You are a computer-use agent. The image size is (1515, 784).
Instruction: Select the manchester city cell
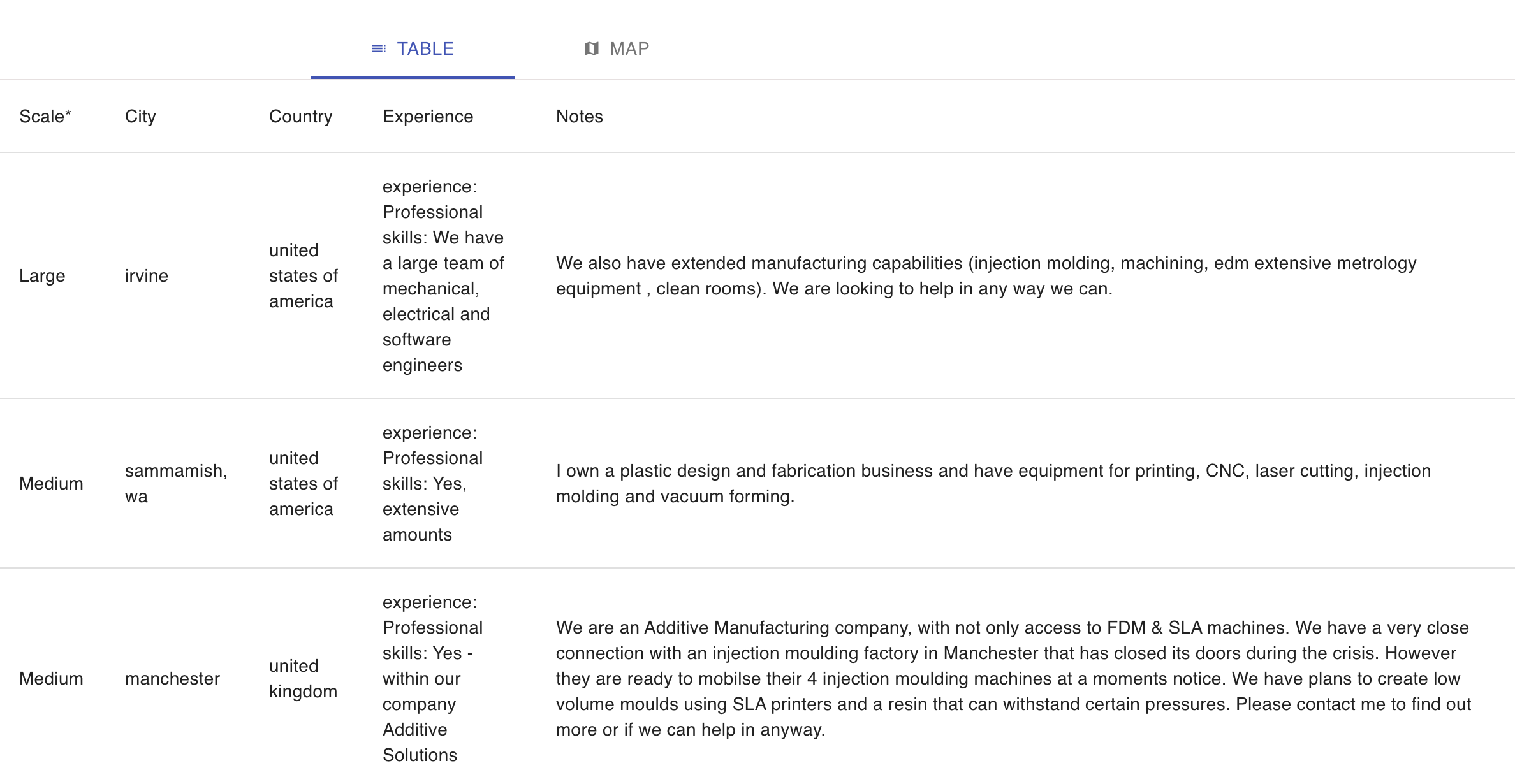click(172, 678)
